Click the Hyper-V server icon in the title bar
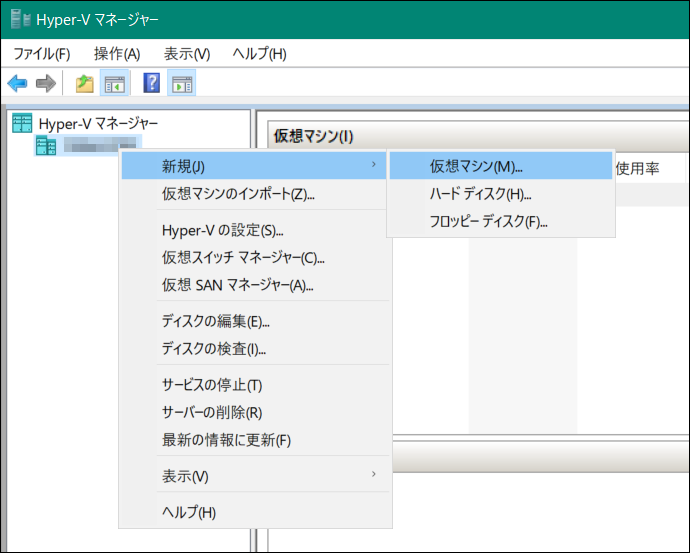690x553 pixels. click(x=20, y=19)
